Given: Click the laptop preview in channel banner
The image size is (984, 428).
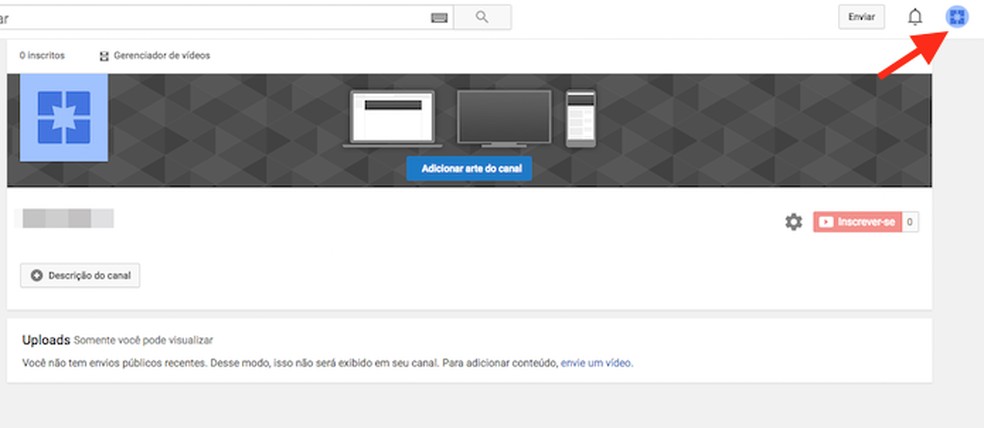Looking at the screenshot, I should [393, 119].
